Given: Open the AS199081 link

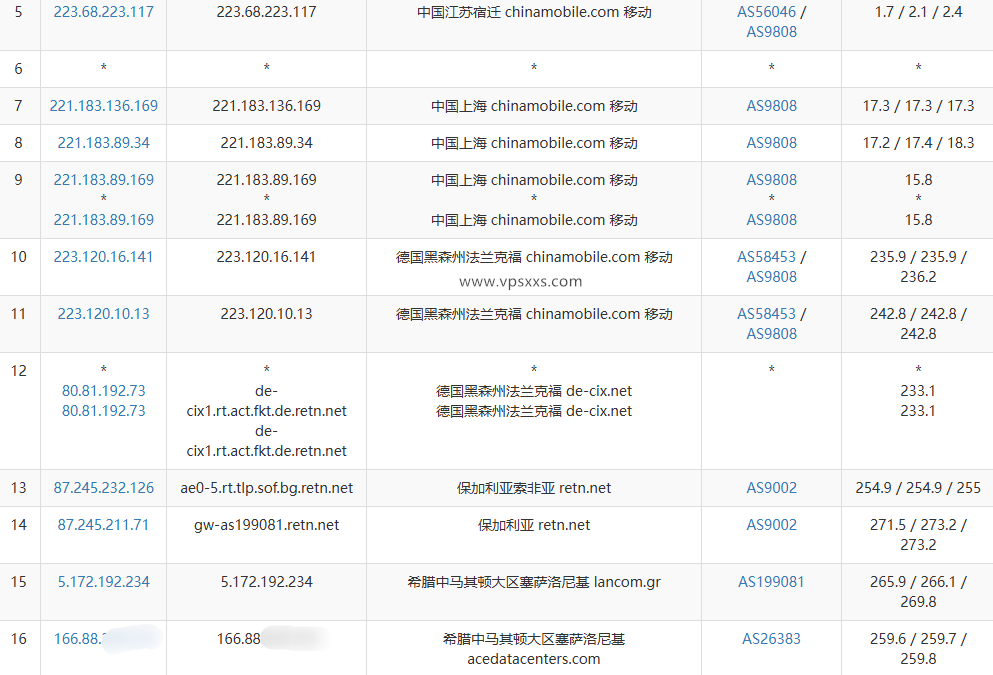Looking at the screenshot, I should 771,582.
